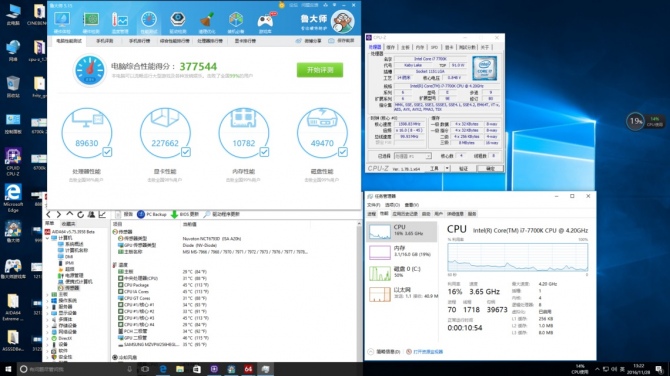Go back in AIDA64 toolbar
The height and width of the screenshot is (376, 670).
click(x=49, y=214)
